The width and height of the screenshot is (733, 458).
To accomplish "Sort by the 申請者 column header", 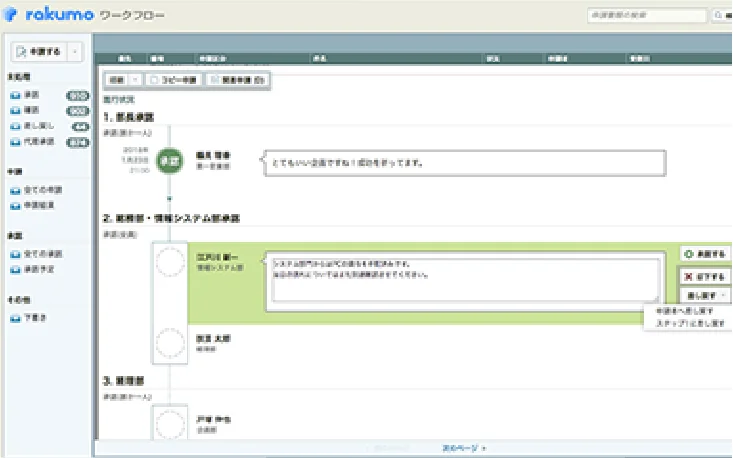I will click(557, 59).
